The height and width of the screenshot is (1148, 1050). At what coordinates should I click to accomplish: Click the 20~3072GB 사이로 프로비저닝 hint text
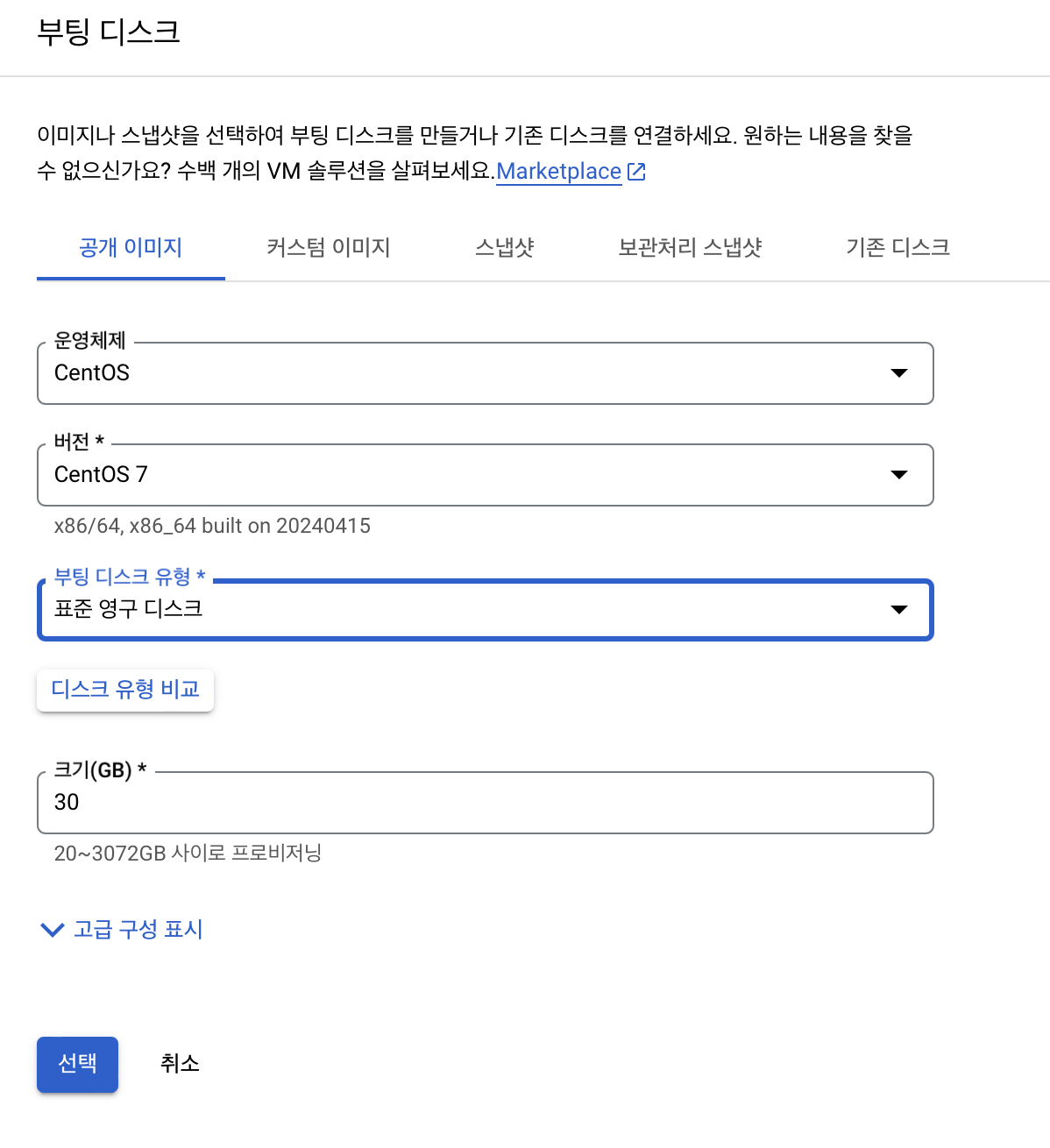point(188,853)
